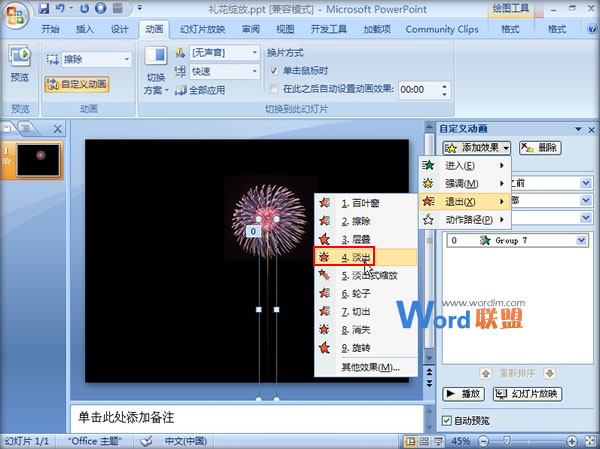Open the 强调(M) effect submenu
This screenshot has width=600, height=449.
465,183
